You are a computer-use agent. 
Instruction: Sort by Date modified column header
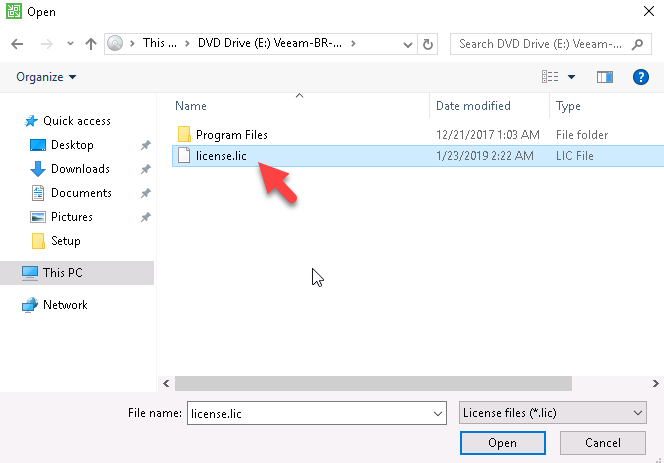[473, 106]
